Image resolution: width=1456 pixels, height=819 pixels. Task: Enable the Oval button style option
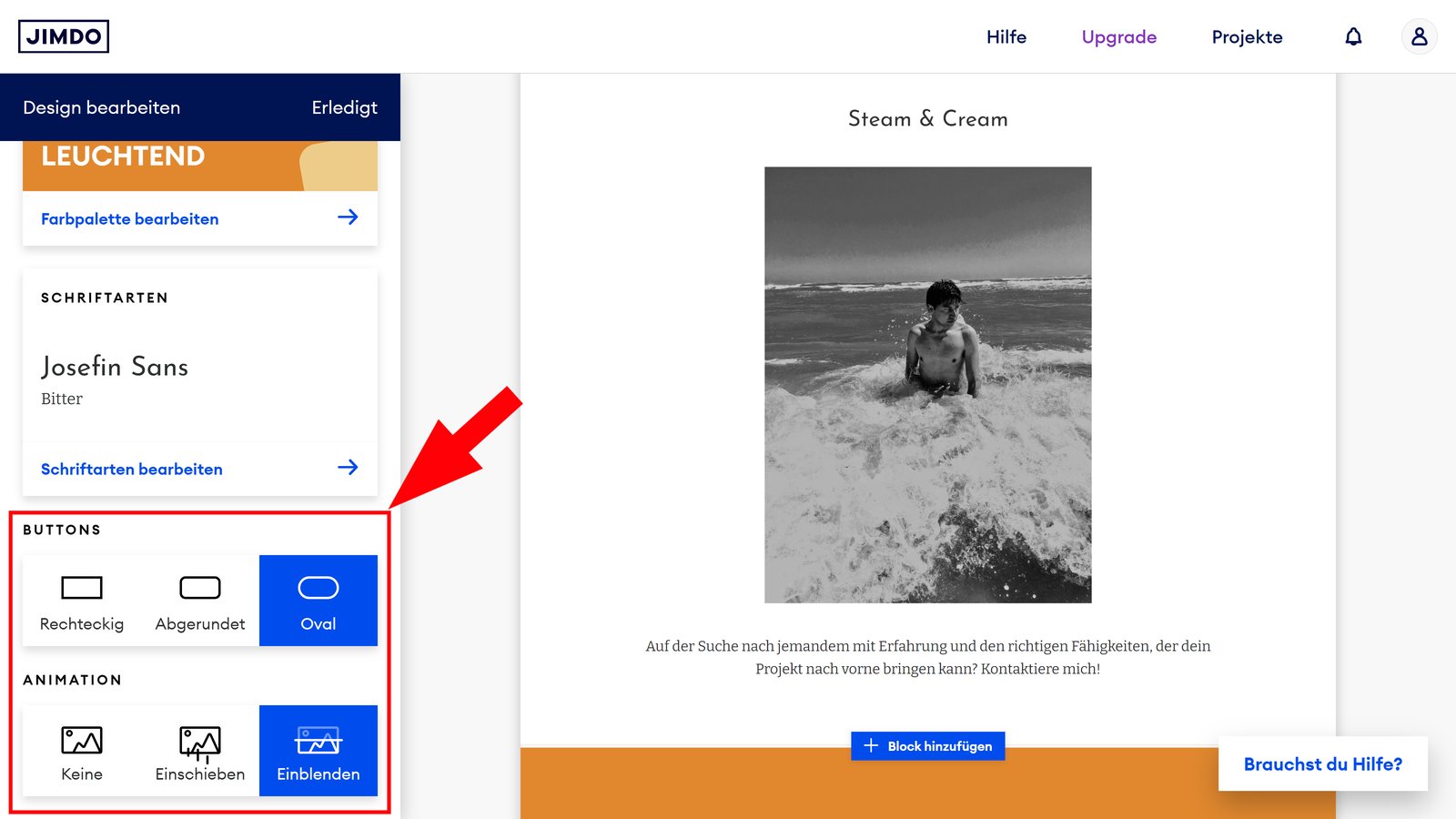click(318, 600)
